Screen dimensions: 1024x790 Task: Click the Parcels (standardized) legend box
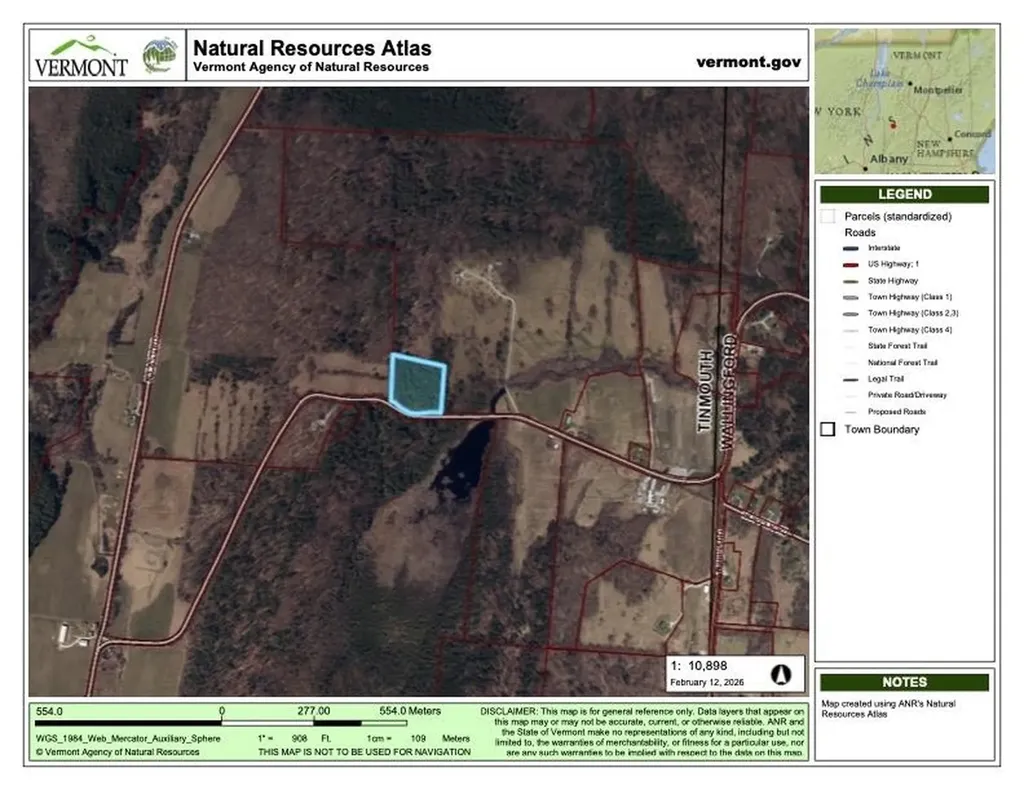(828, 216)
